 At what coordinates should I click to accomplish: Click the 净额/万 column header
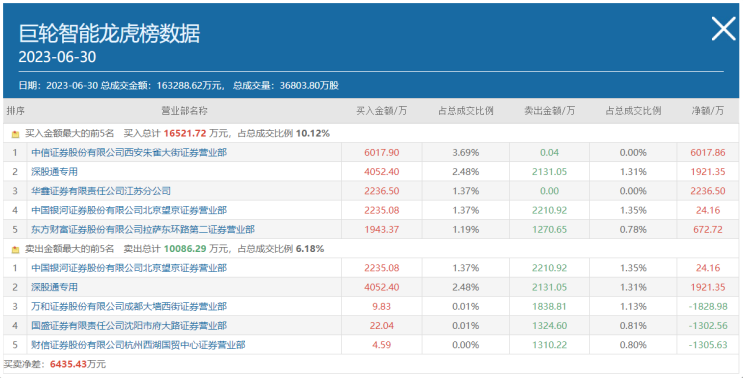(x=708, y=111)
